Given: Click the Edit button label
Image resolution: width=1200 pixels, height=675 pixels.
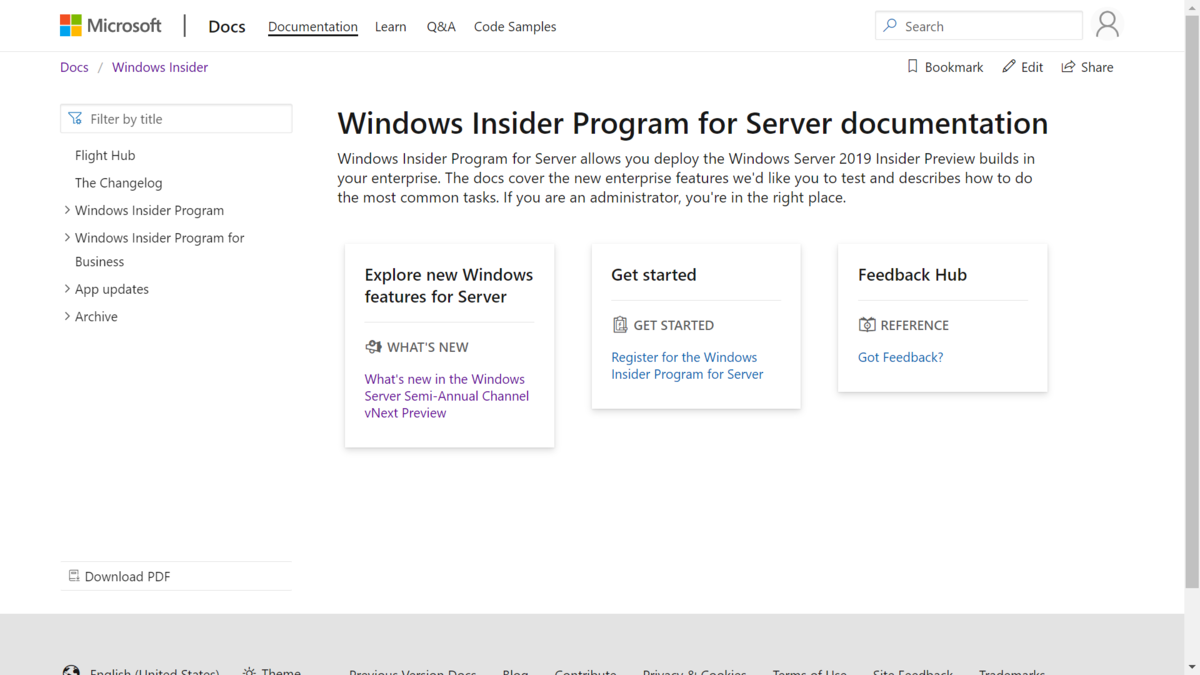Looking at the screenshot, I should (1032, 67).
